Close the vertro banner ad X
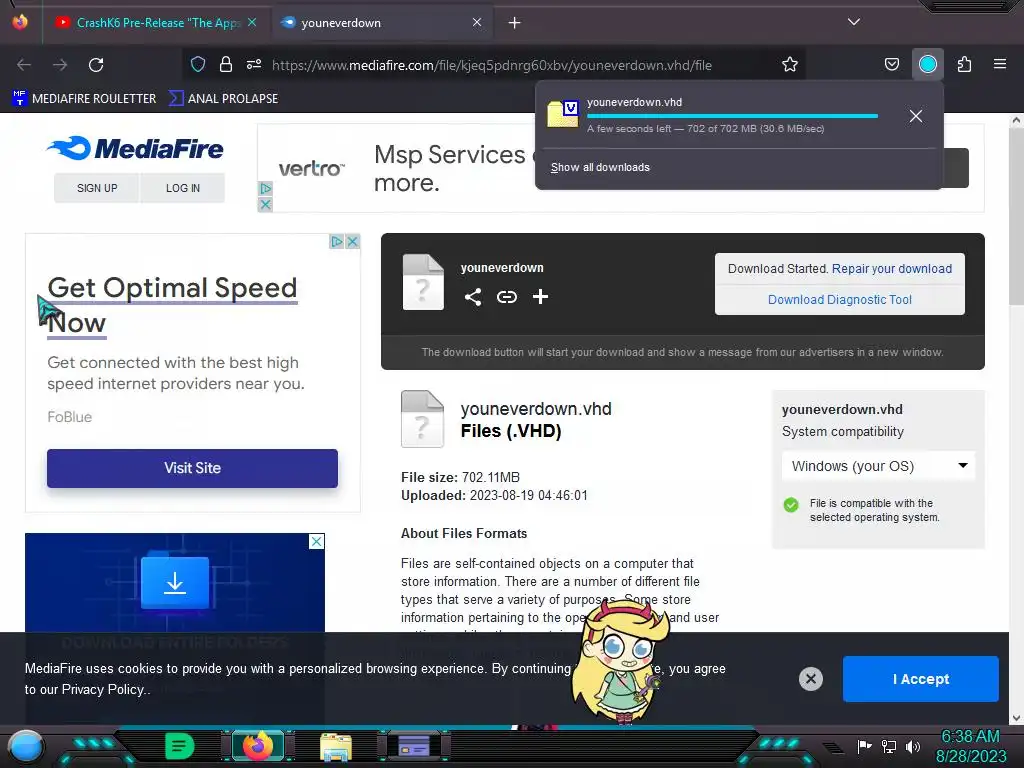Image resolution: width=1024 pixels, height=768 pixels. pyautogui.click(x=265, y=204)
